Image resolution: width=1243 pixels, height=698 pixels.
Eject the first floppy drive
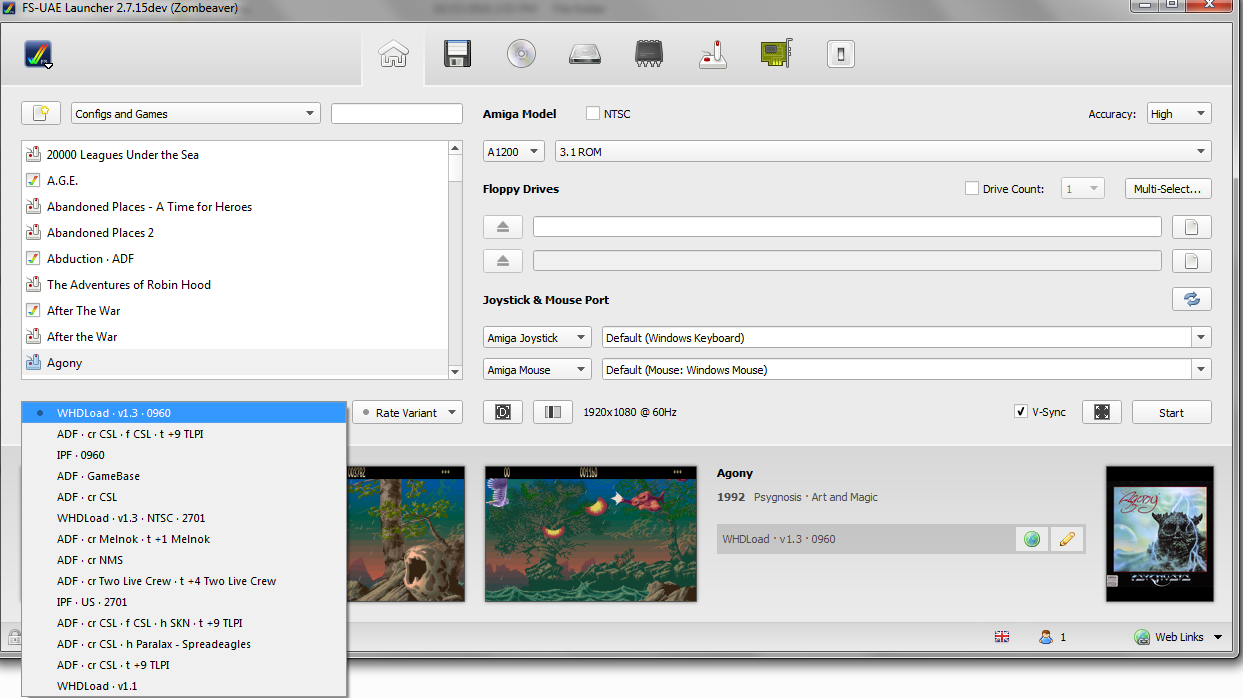[x=503, y=227]
